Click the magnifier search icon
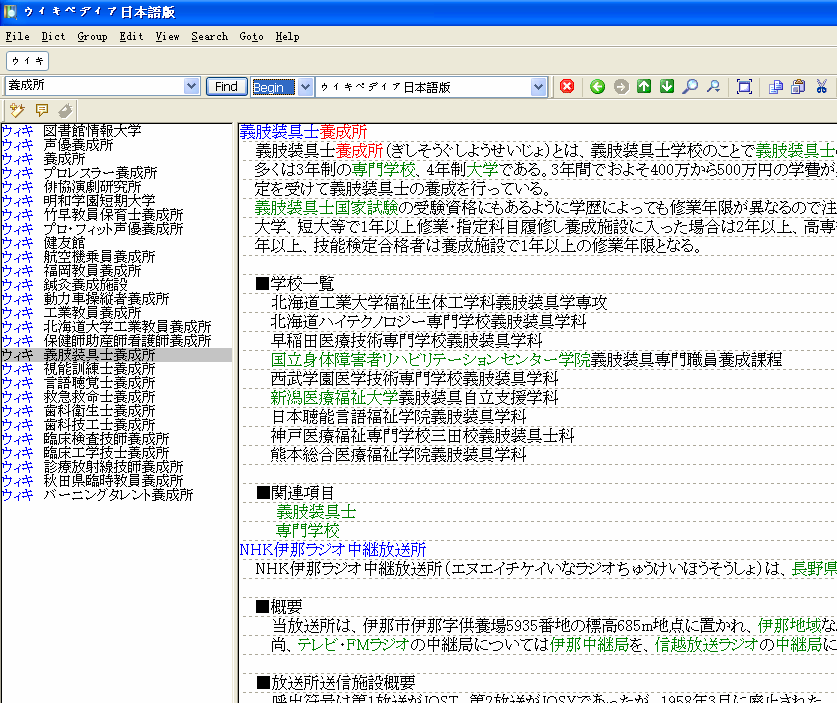 (x=690, y=87)
